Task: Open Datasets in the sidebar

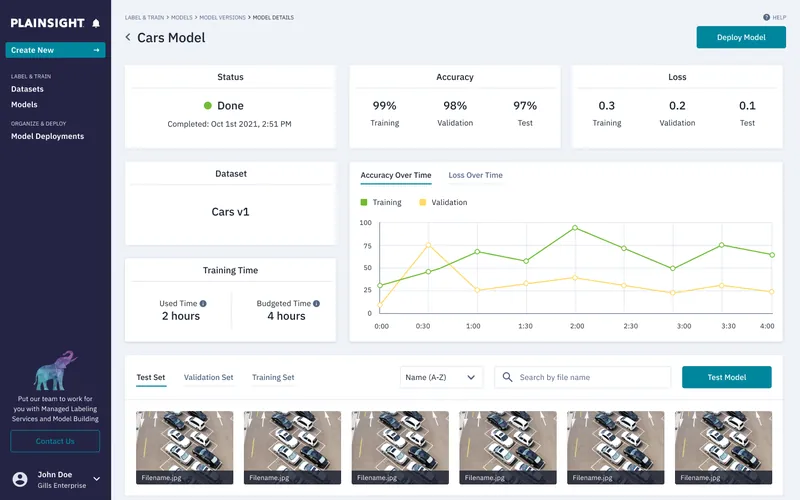Action: [x=27, y=89]
